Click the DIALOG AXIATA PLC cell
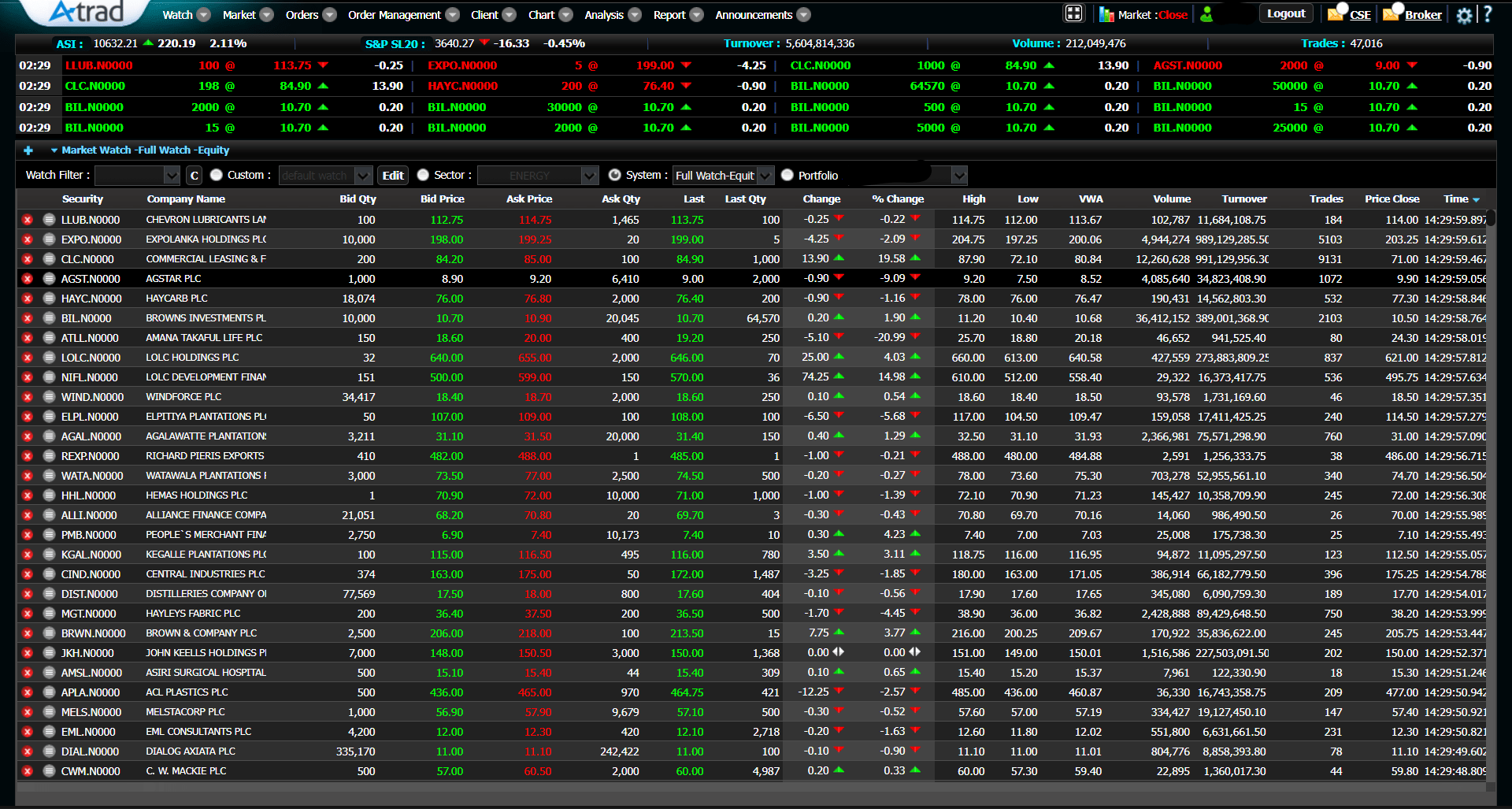1512x809 pixels. pos(191,751)
